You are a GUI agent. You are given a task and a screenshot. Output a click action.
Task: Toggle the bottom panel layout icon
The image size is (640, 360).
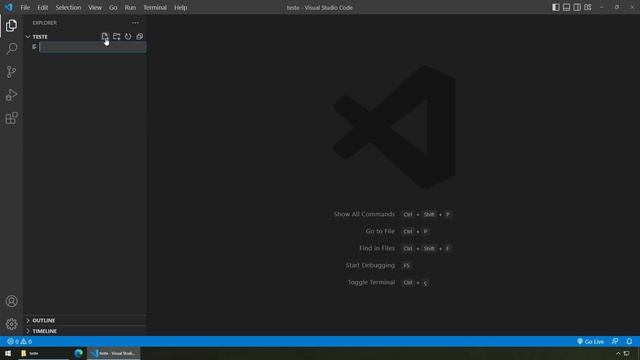(x=566, y=7)
